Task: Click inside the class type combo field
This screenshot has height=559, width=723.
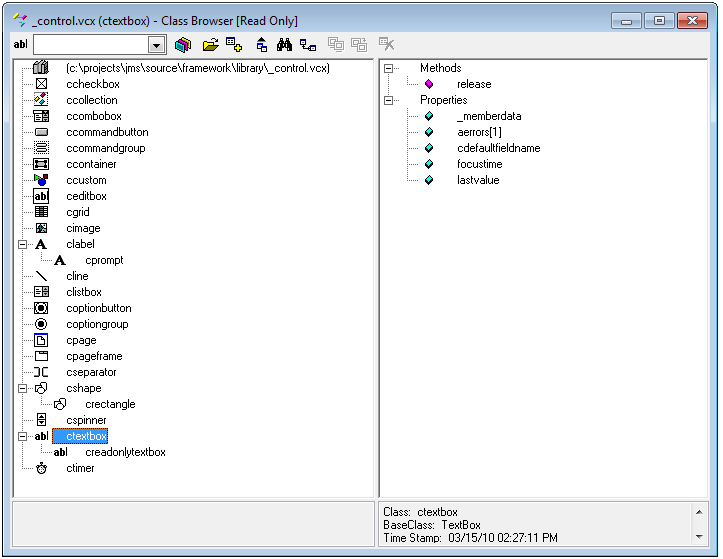Action: (90, 45)
